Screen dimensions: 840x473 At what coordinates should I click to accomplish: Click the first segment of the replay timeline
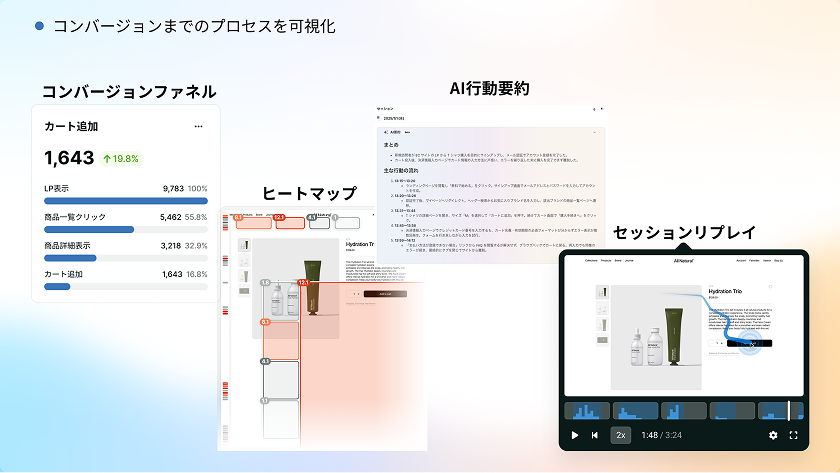click(x=586, y=411)
